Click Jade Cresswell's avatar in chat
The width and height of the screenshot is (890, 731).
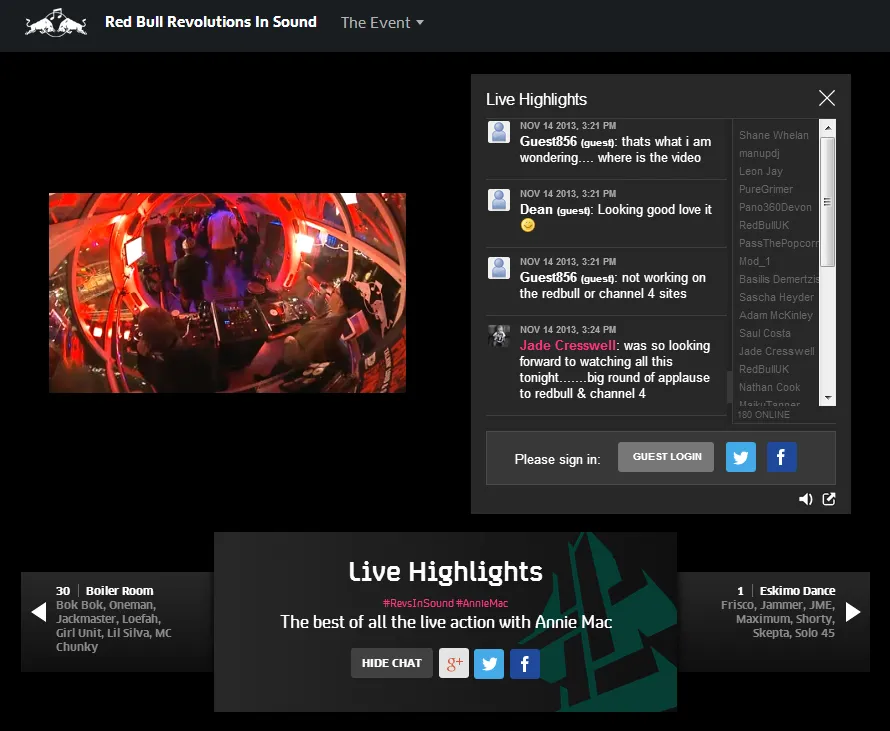click(x=499, y=336)
